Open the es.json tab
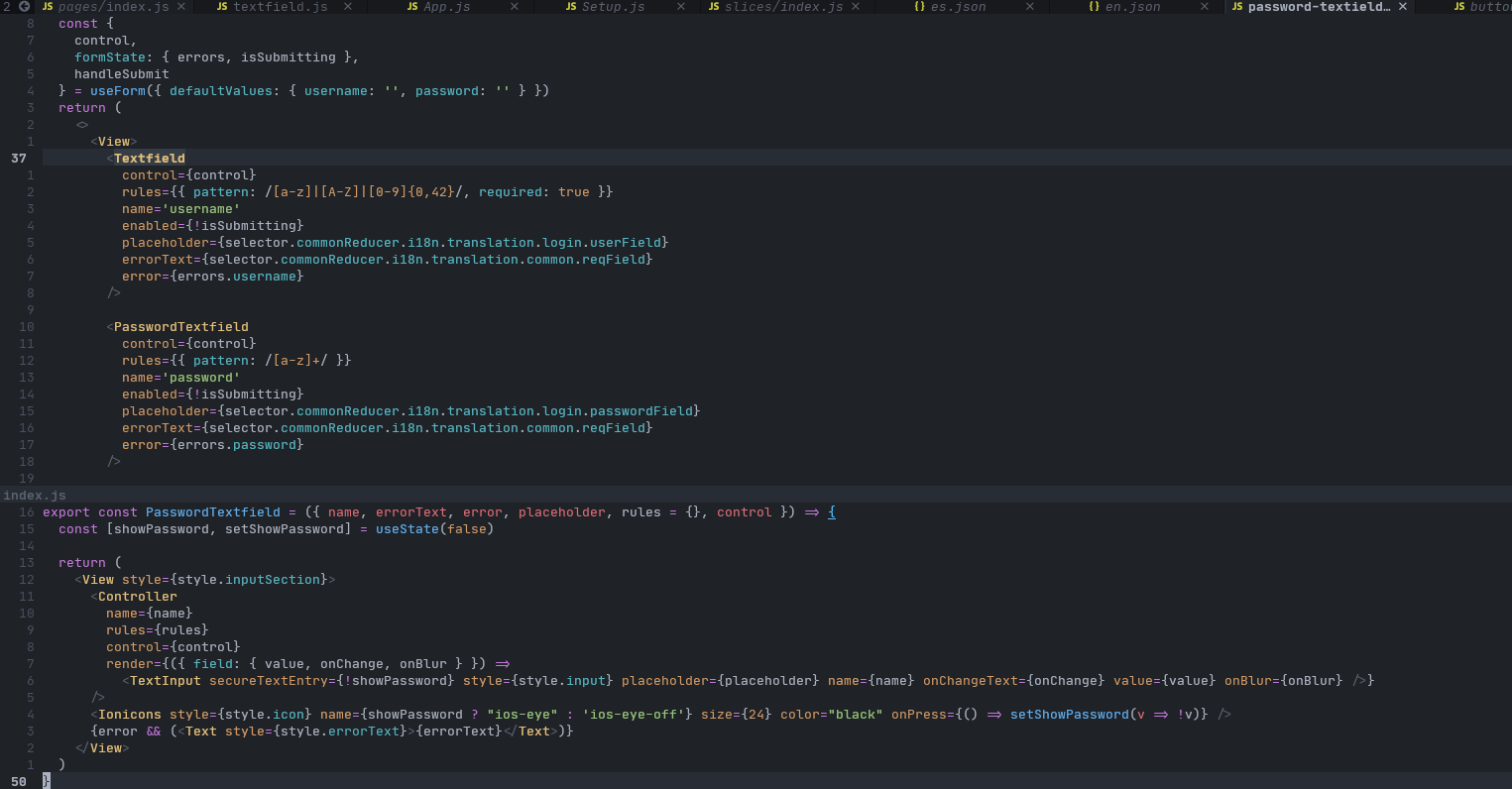Screen dimensions: 1512x789 coord(958,7)
